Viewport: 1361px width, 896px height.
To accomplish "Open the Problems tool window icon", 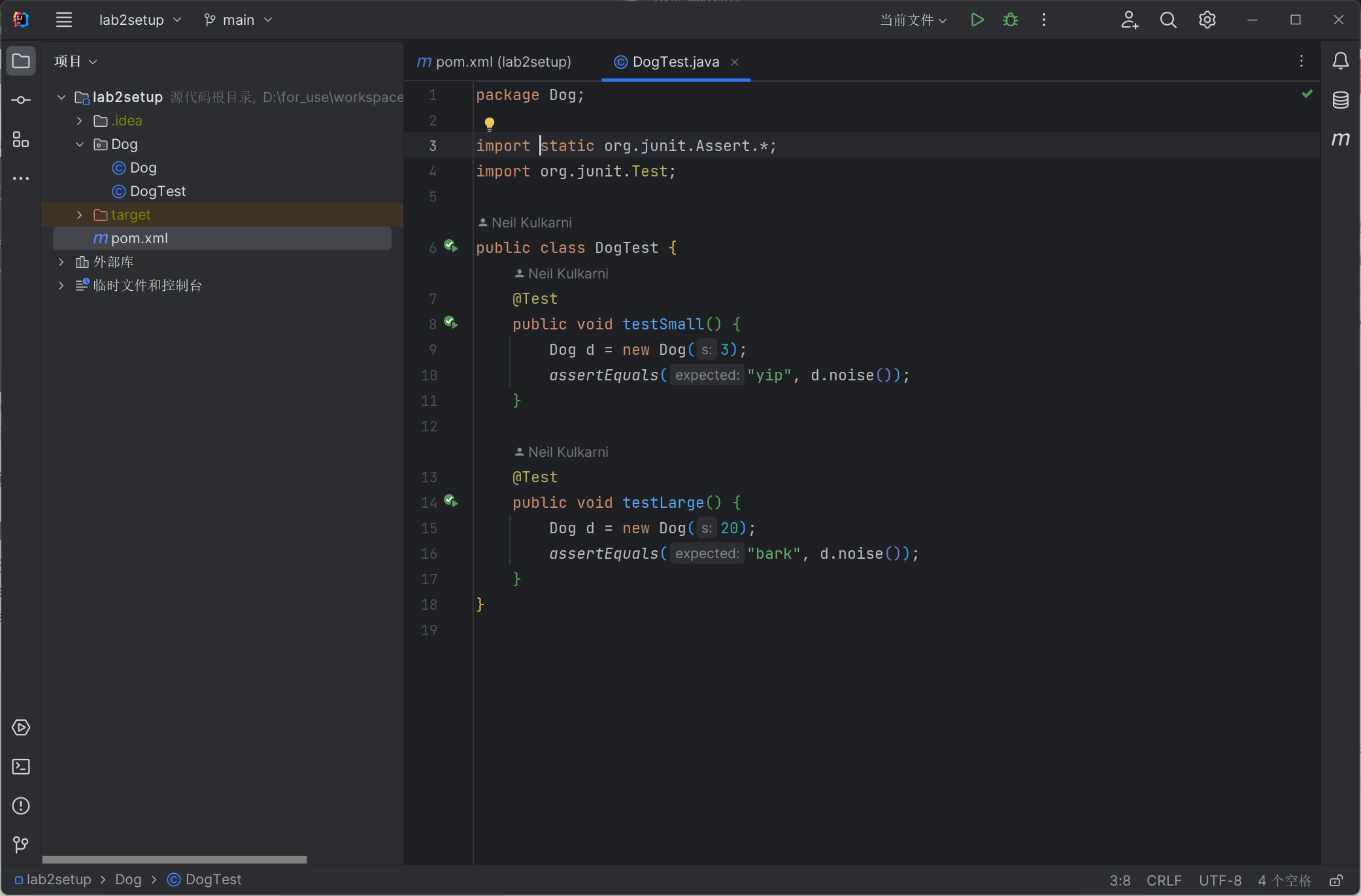I will [x=21, y=806].
